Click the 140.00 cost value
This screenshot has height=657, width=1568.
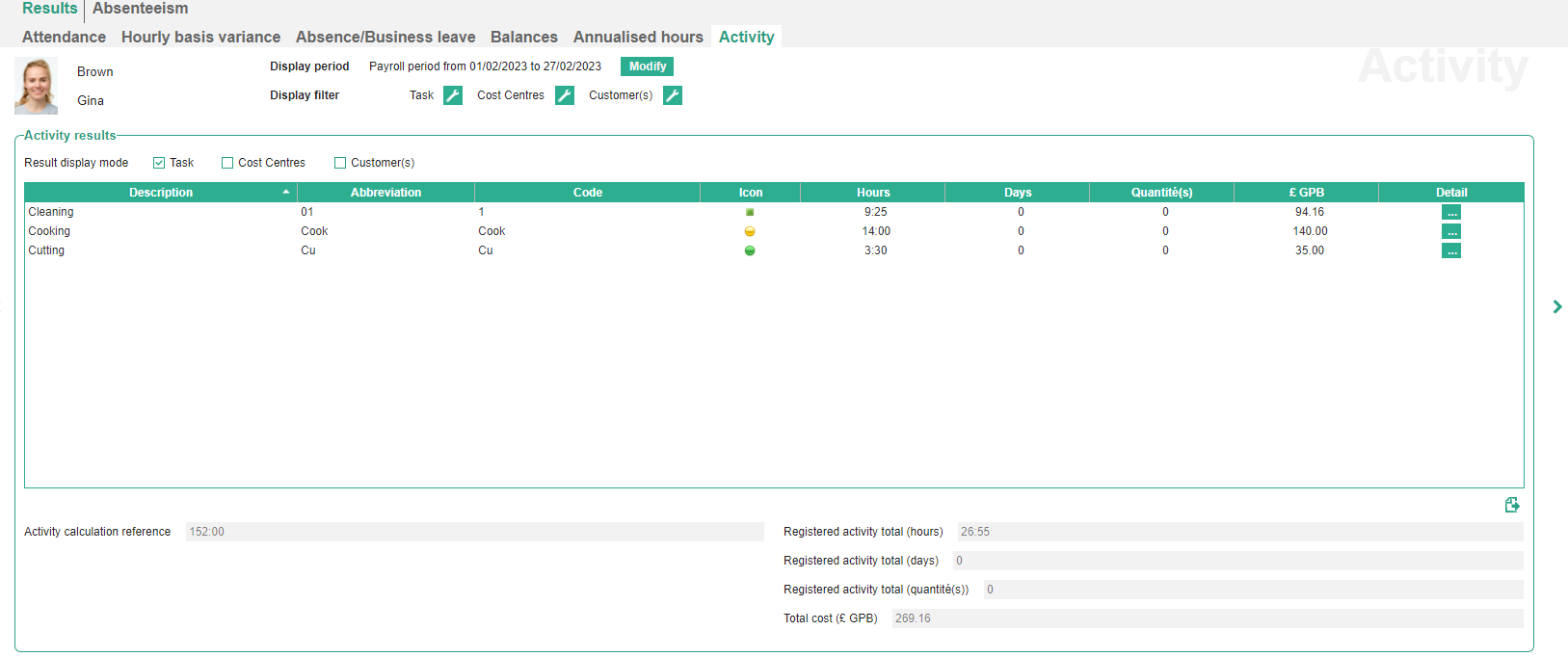(x=1310, y=231)
